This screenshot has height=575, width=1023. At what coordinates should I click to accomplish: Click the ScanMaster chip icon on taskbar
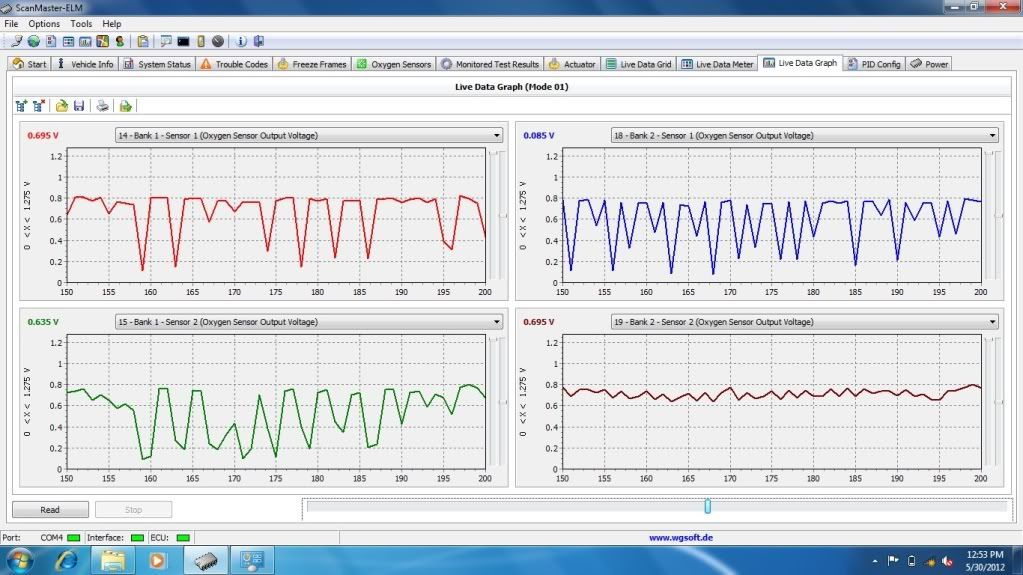click(206, 561)
